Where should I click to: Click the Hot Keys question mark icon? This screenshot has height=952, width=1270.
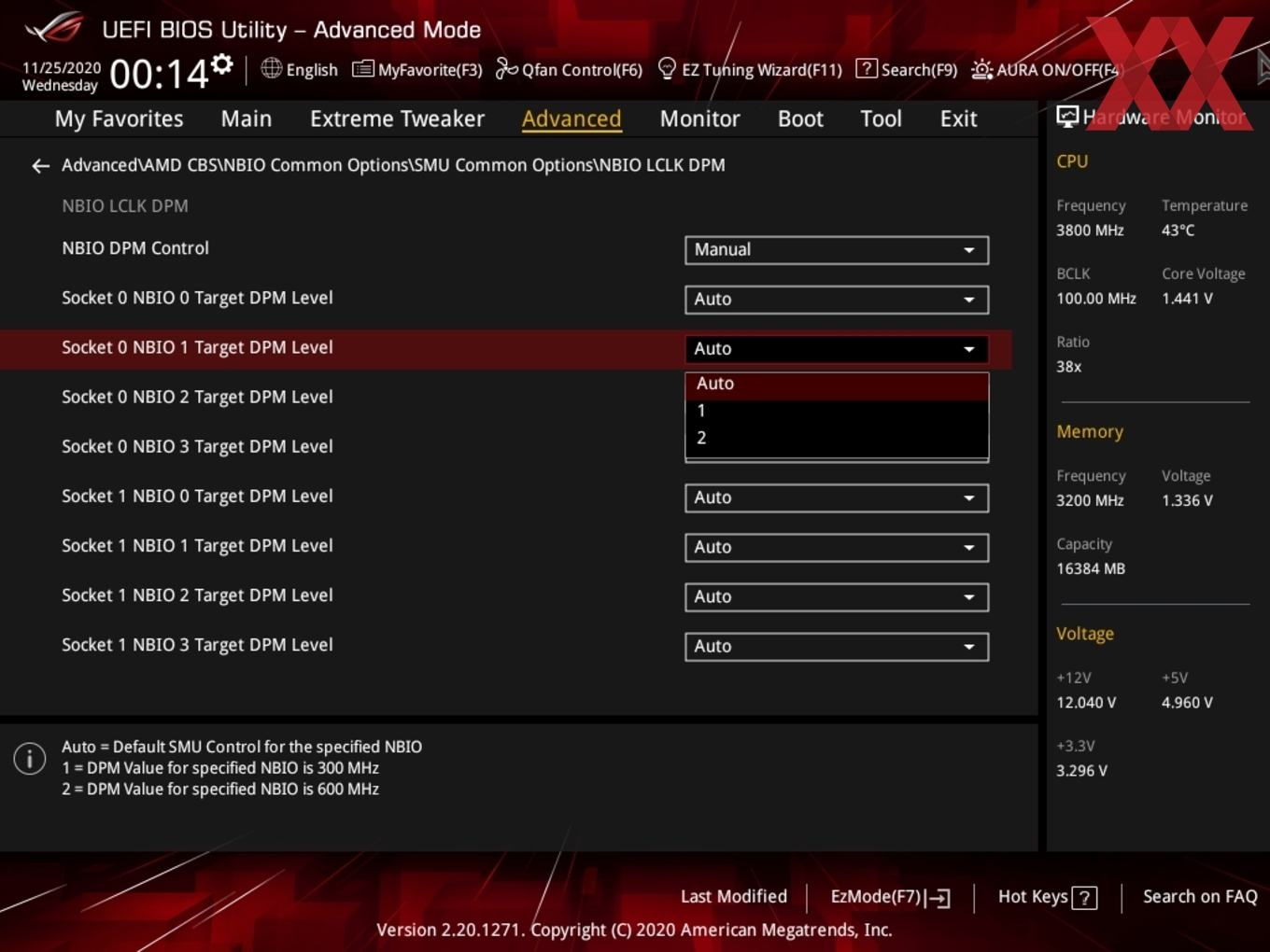click(1084, 898)
